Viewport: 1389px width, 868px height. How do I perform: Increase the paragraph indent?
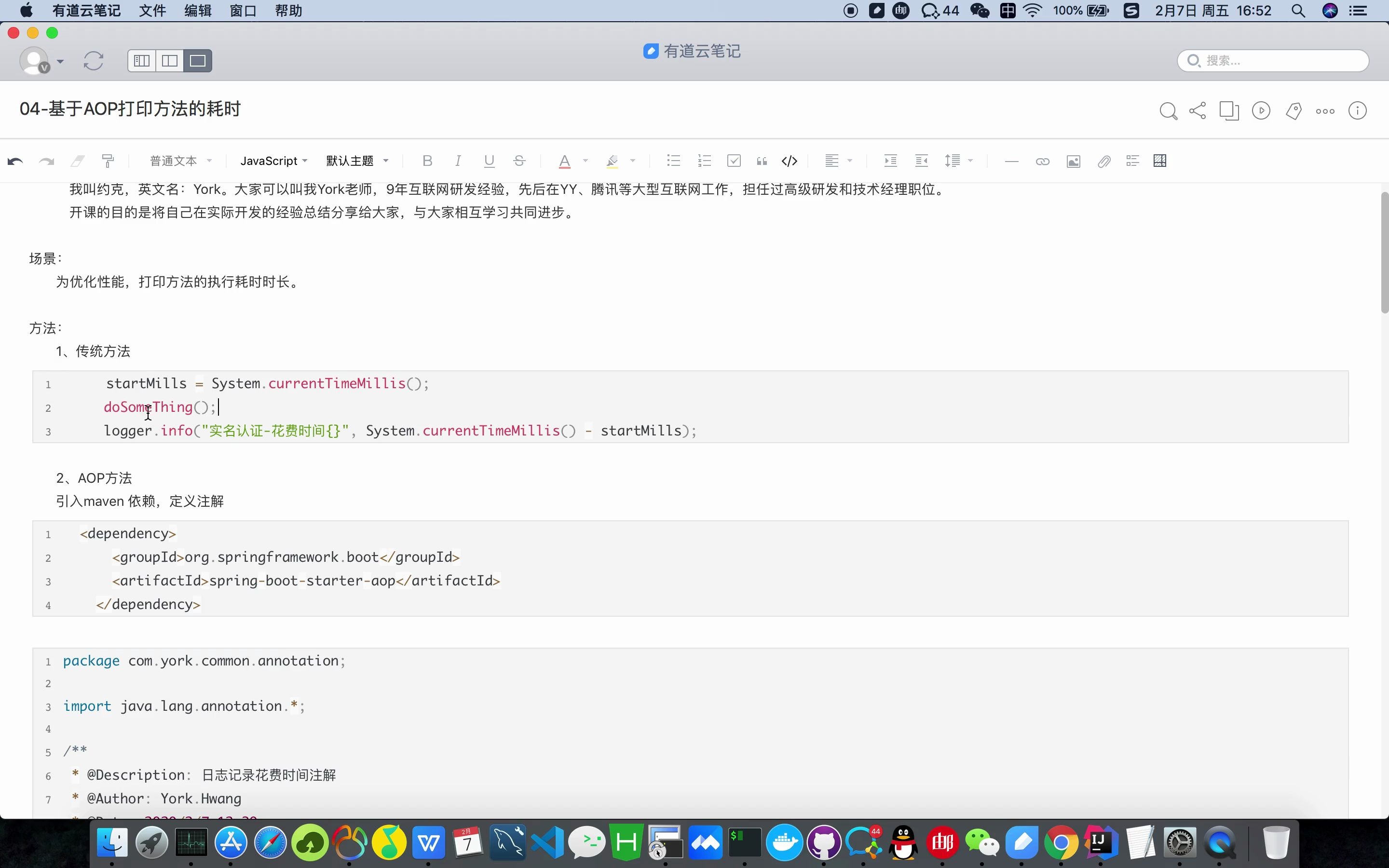[x=891, y=162]
